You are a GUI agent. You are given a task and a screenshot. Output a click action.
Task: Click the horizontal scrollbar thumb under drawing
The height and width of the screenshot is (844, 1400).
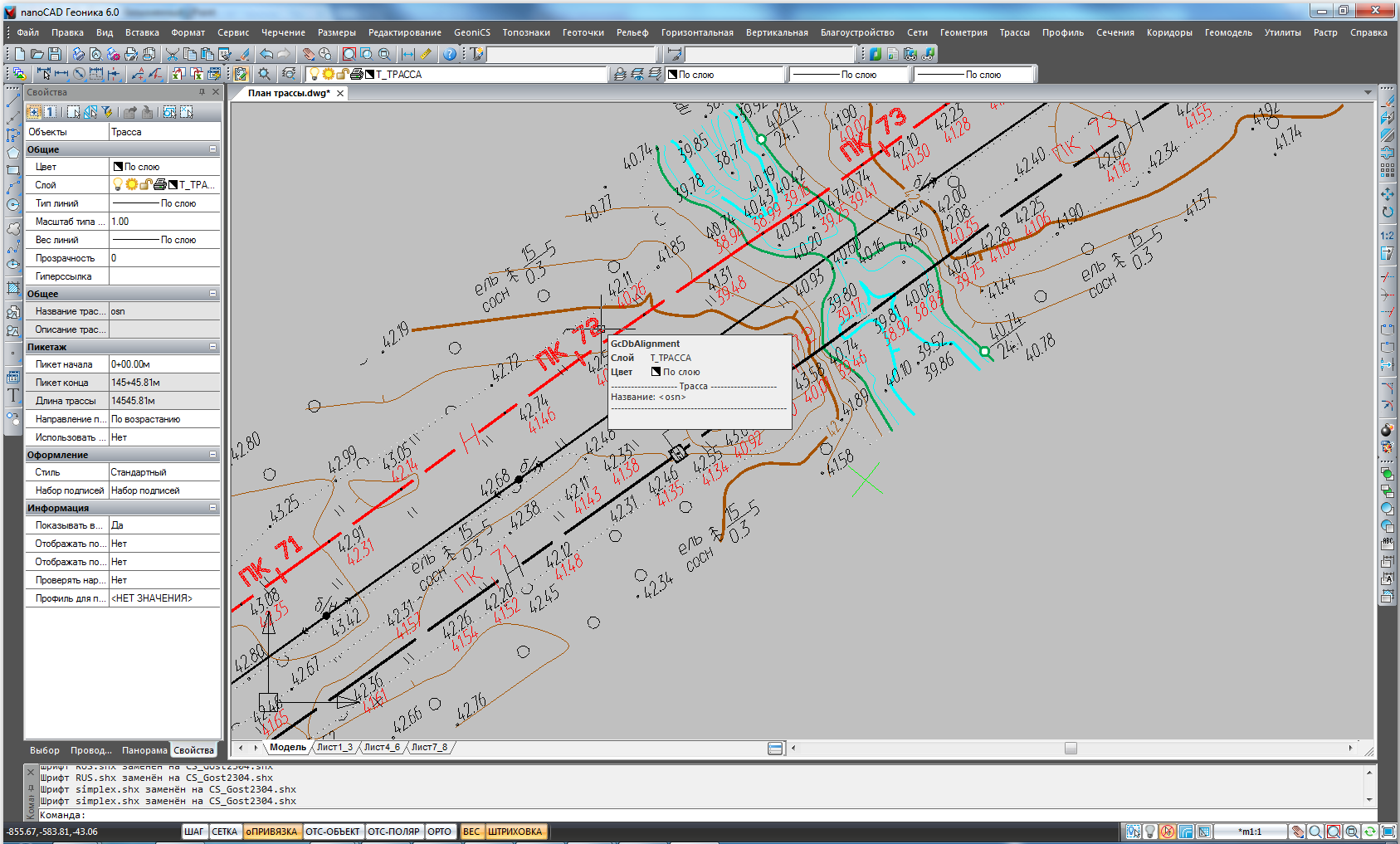[1071, 749]
